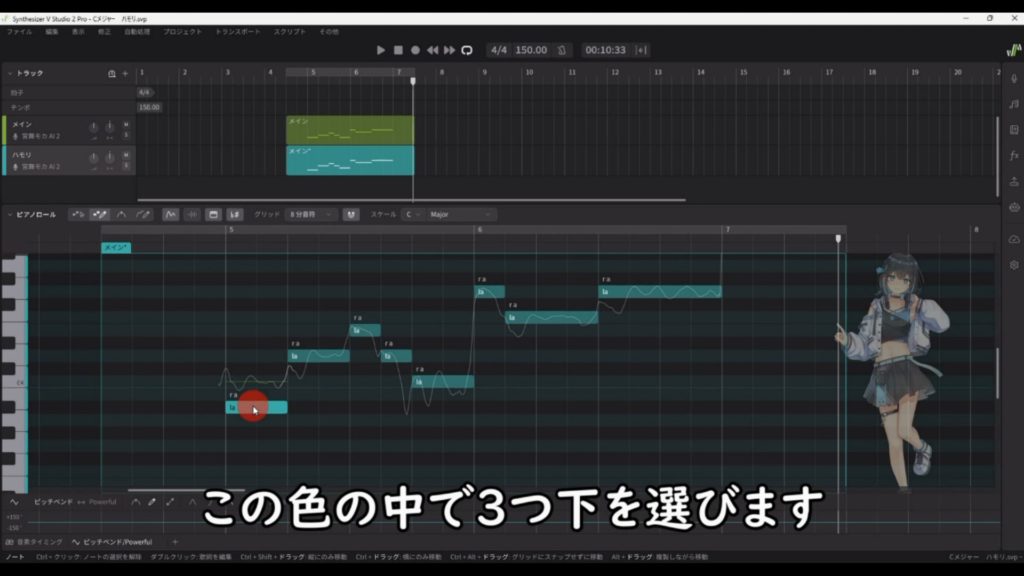Screen dimensions: 1024x576
Task: Collapse the ピアノロール panel
Action: pos(11,214)
